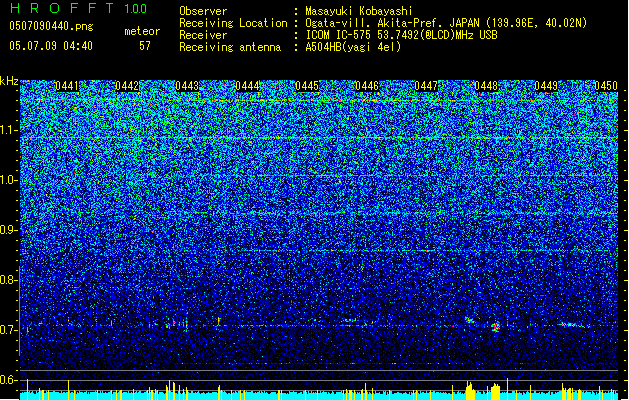Click the Receiving antenna label
Viewport: 629px width, 400px height.
230,47
